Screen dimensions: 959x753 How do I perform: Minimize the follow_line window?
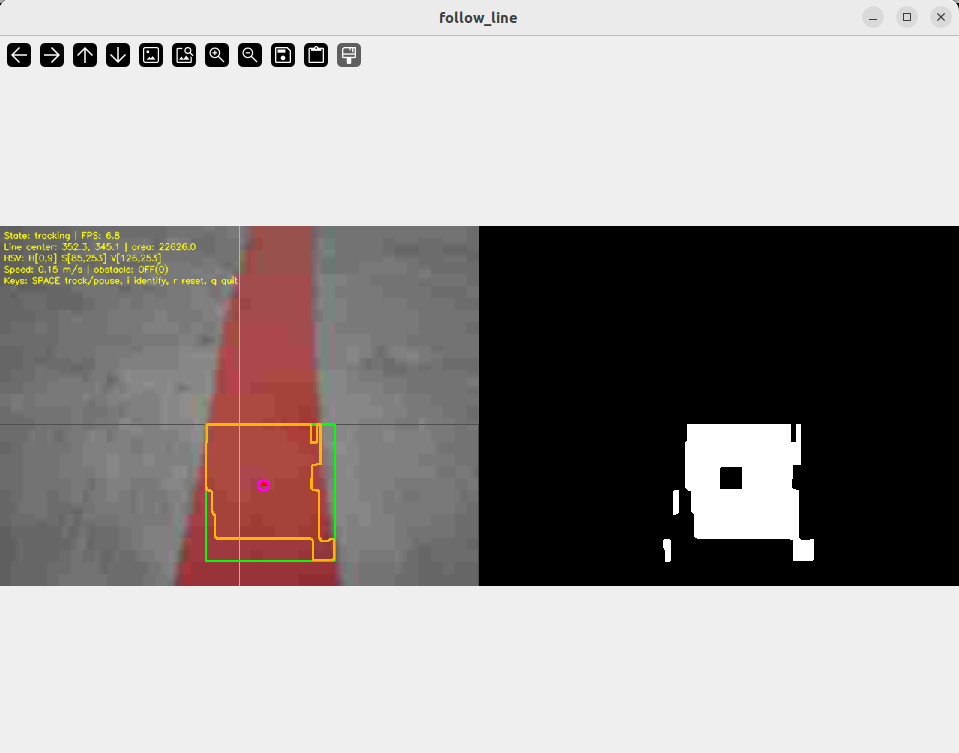(x=873, y=18)
